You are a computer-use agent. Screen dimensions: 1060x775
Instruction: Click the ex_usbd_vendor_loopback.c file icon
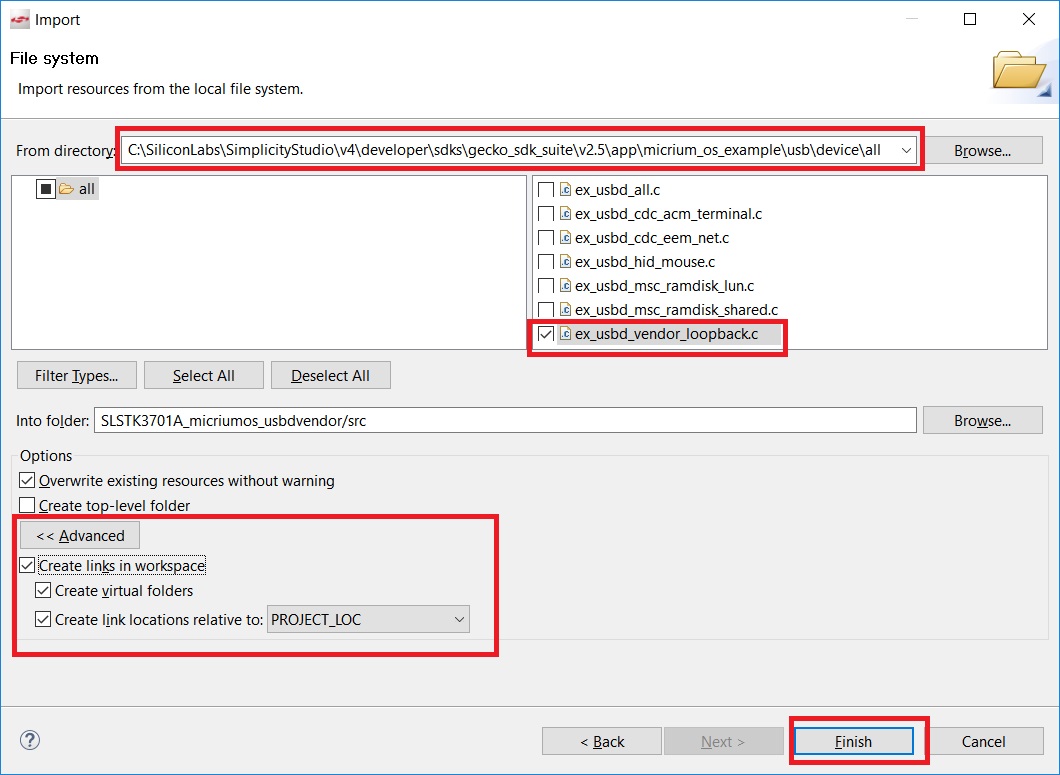pos(565,334)
